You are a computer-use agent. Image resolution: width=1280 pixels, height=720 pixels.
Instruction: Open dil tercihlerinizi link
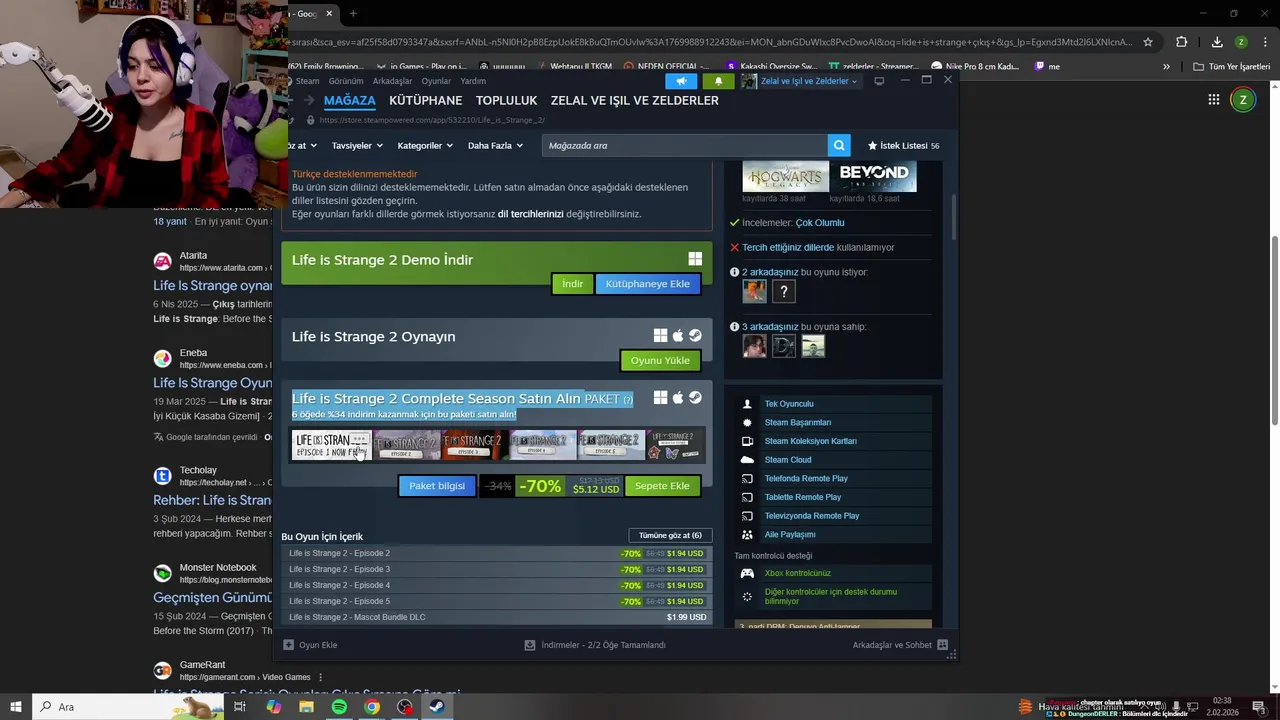point(530,214)
